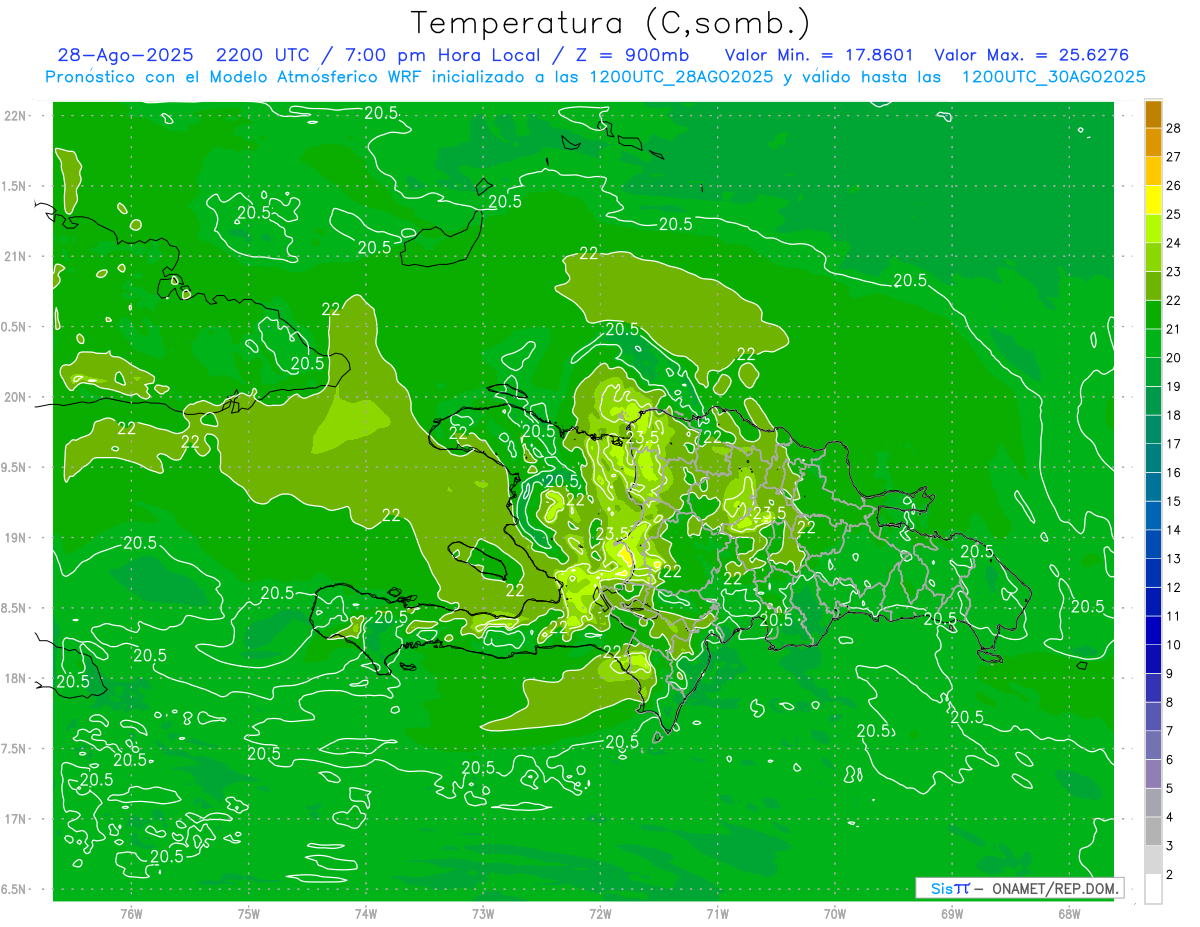Click the longitude axis label "75W"
This screenshot has height=927, width=1200.
(249, 914)
